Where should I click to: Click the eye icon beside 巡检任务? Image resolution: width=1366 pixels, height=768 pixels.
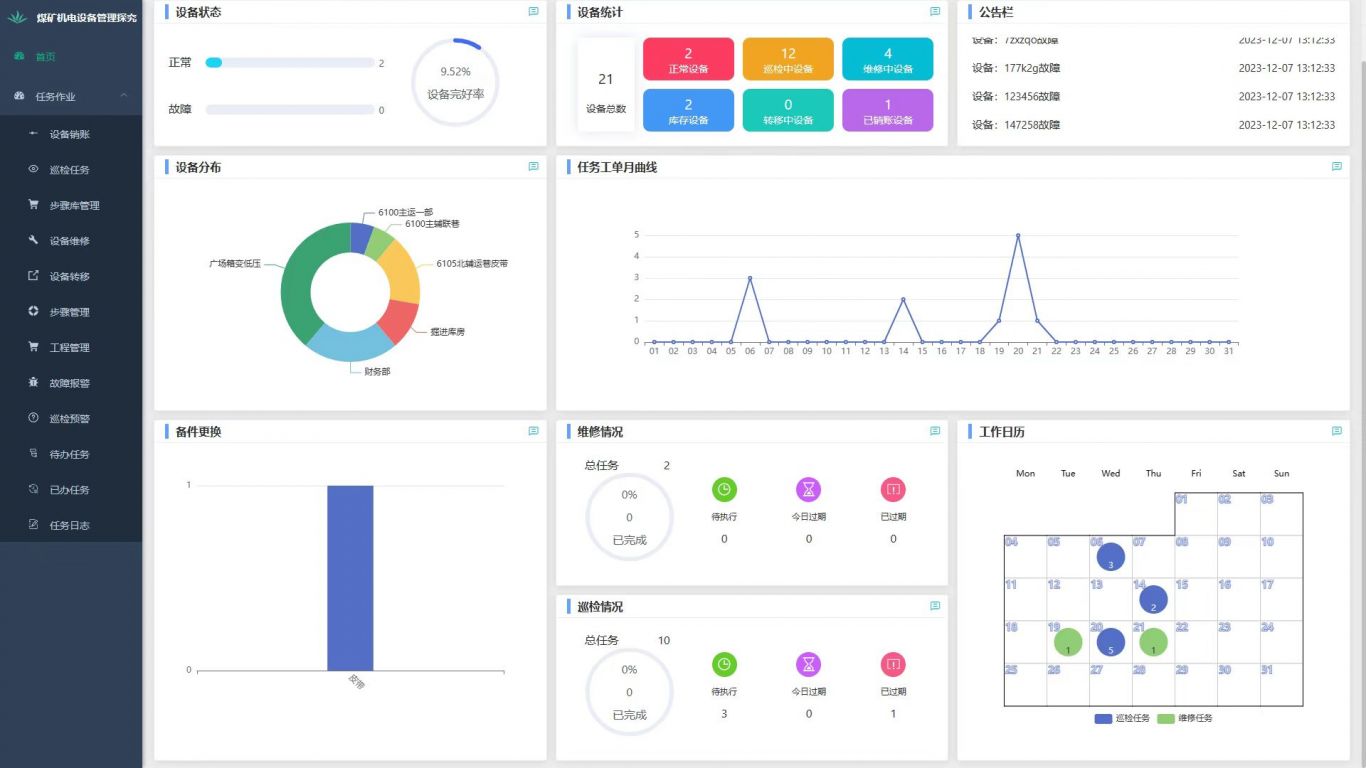click(x=33, y=169)
